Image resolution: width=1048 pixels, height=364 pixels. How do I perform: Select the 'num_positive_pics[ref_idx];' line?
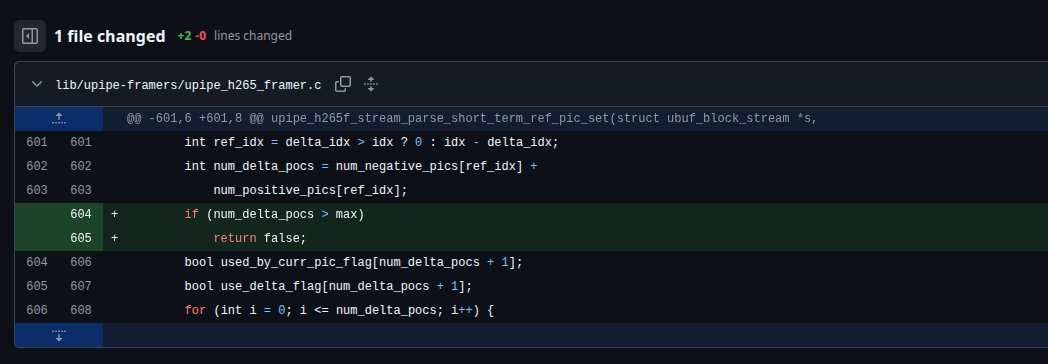310,190
